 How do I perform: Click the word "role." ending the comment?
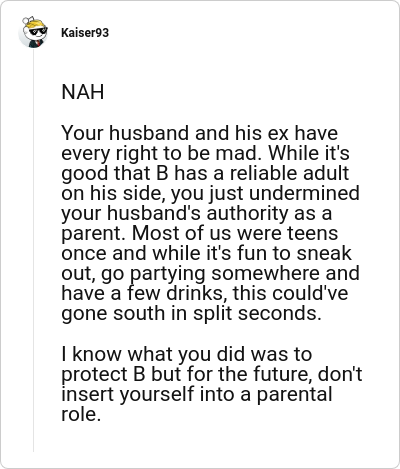coord(81,414)
